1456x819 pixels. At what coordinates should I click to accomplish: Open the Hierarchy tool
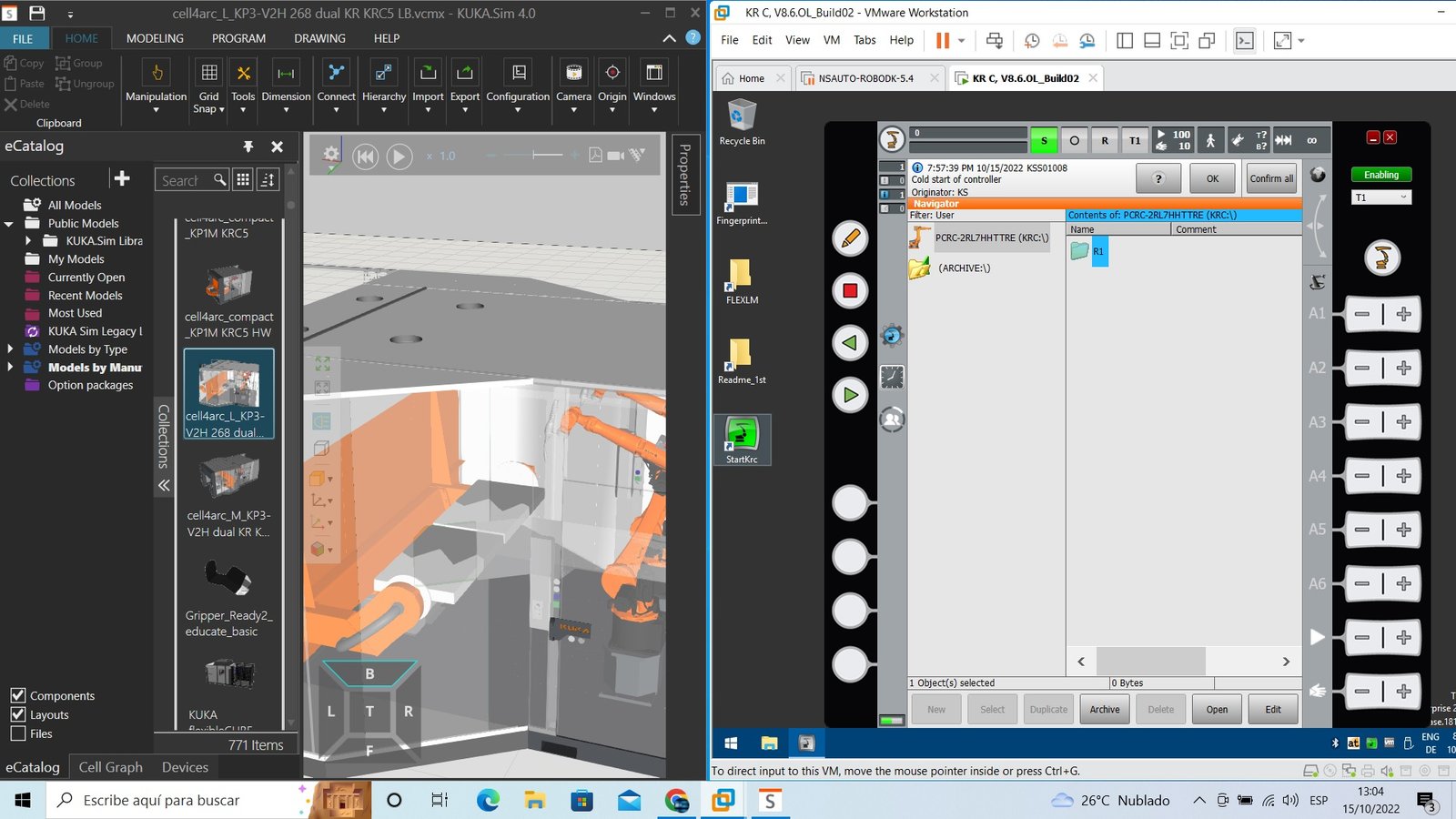point(384,85)
